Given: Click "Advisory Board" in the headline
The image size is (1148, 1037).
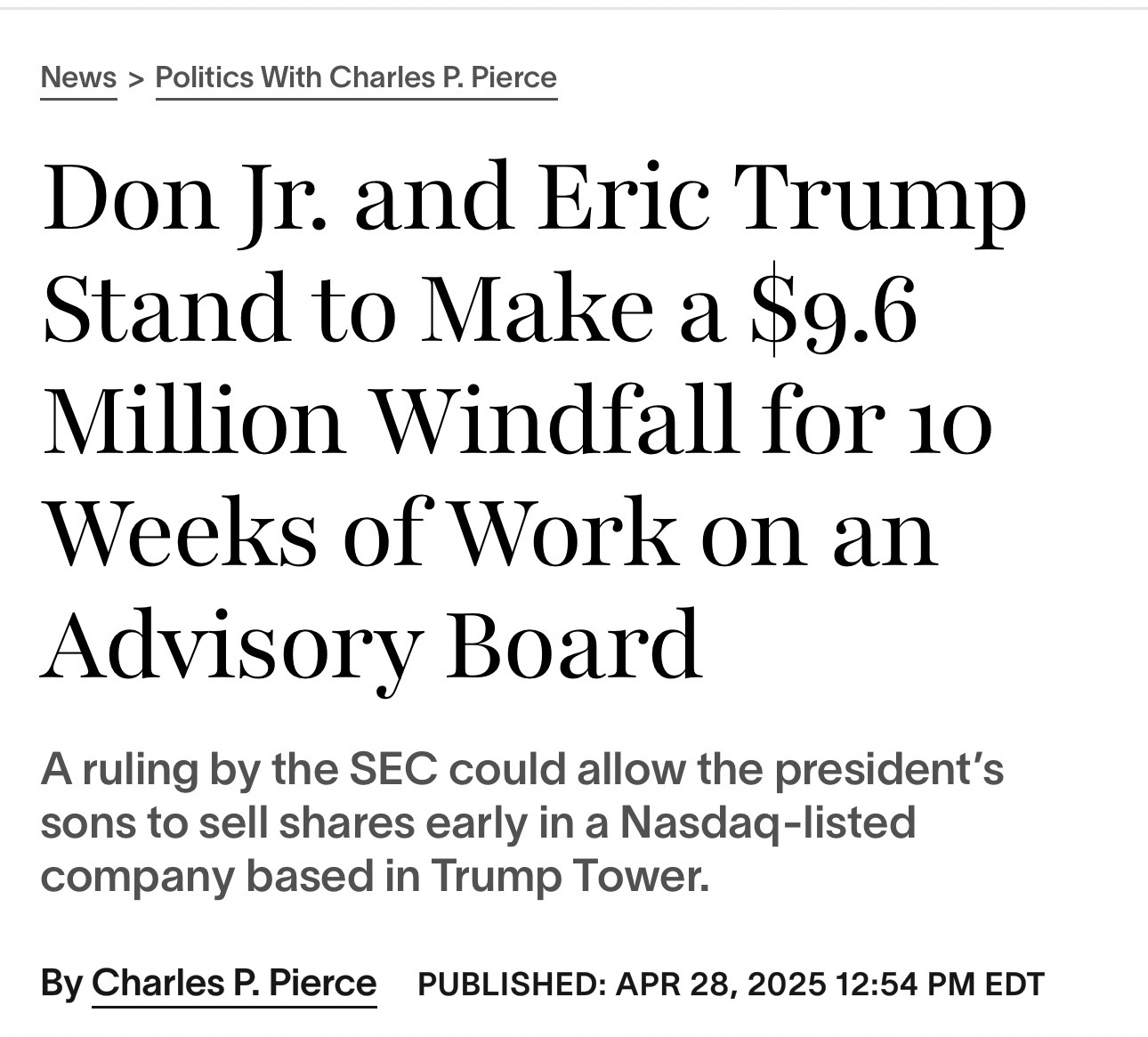Looking at the screenshot, I should click(x=370, y=644).
